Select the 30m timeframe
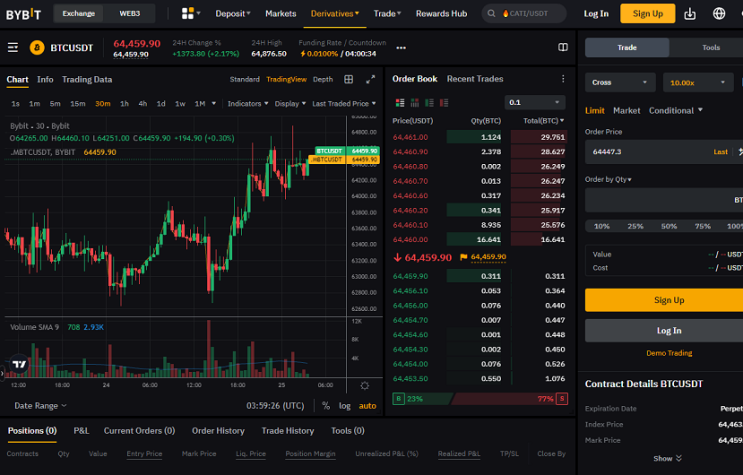The width and height of the screenshot is (743, 475). coord(102,103)
